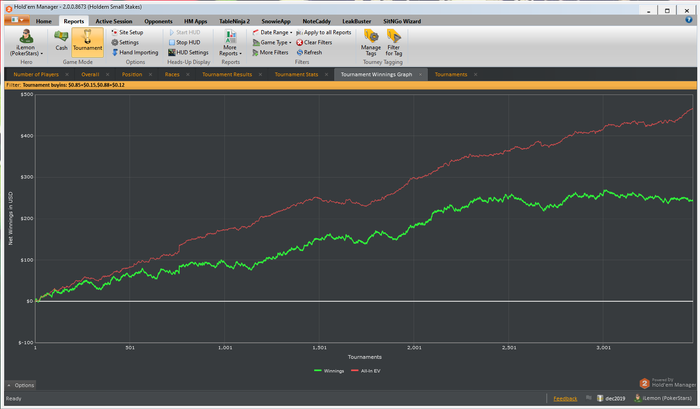Expand the Options panel
Image resolution: width=700 pixels, height=409 pixels.
21,385
